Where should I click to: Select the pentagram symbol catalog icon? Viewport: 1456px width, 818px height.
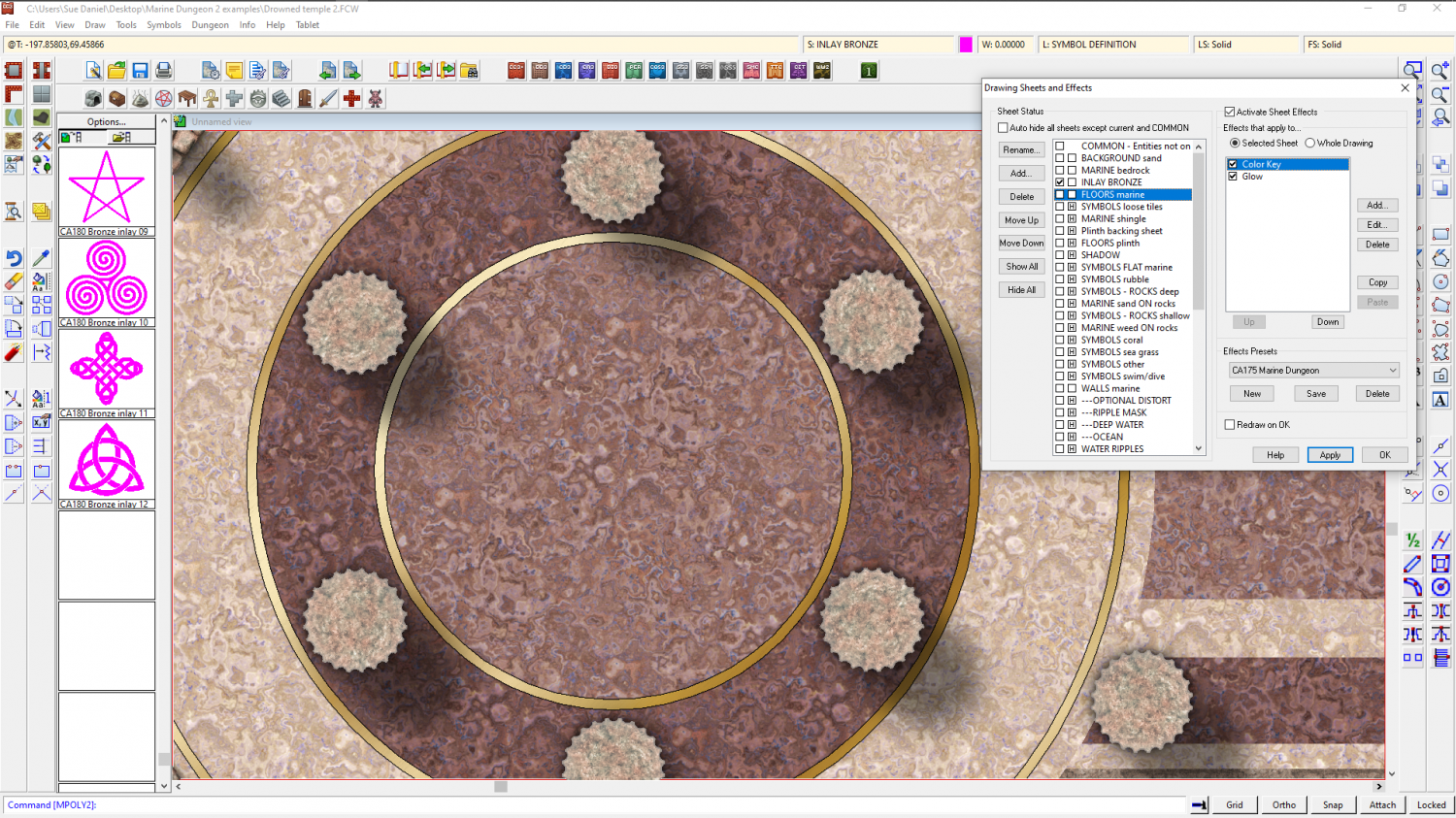click(164, 99)
